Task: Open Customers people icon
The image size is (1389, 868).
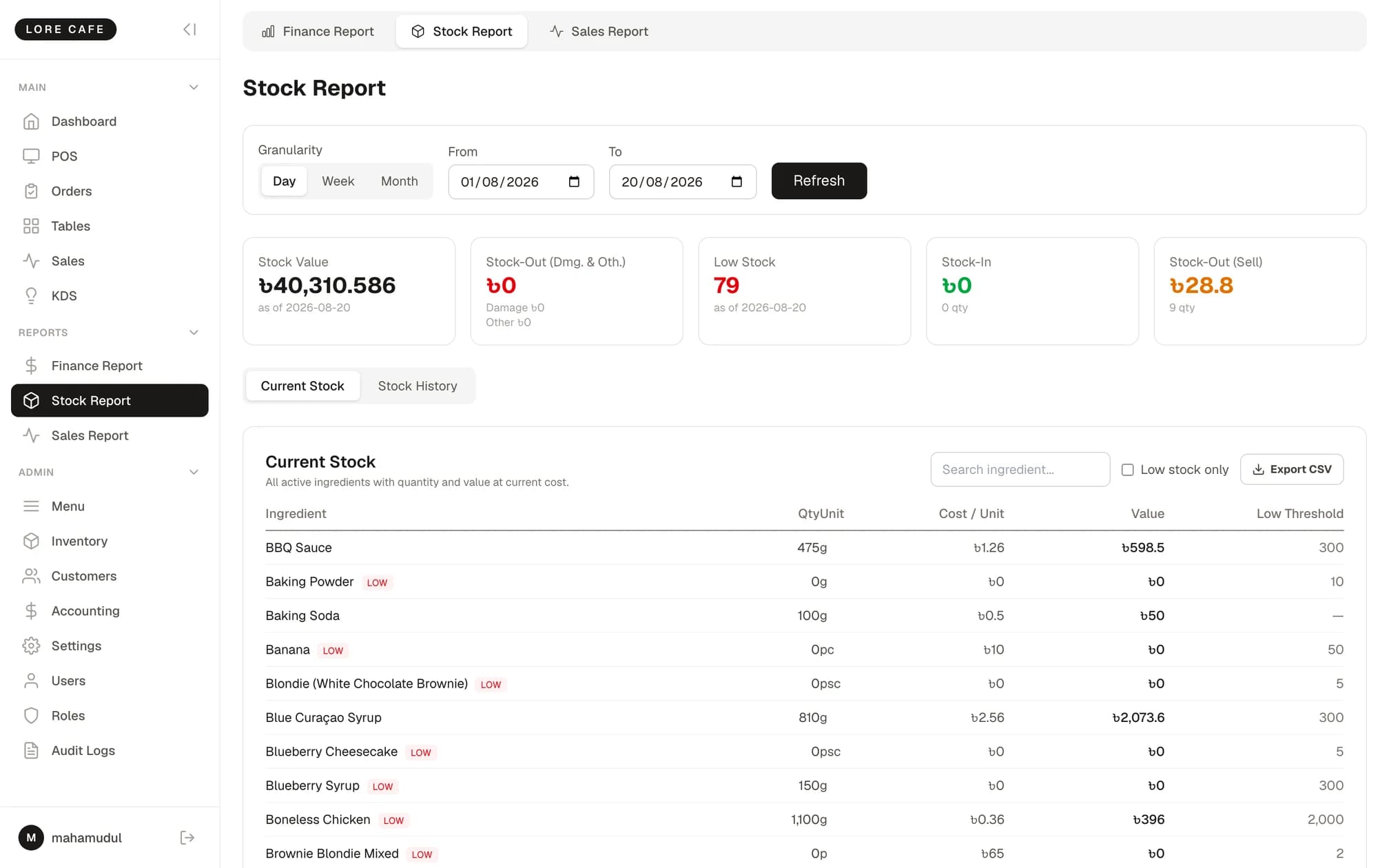Action: [31, 577]
